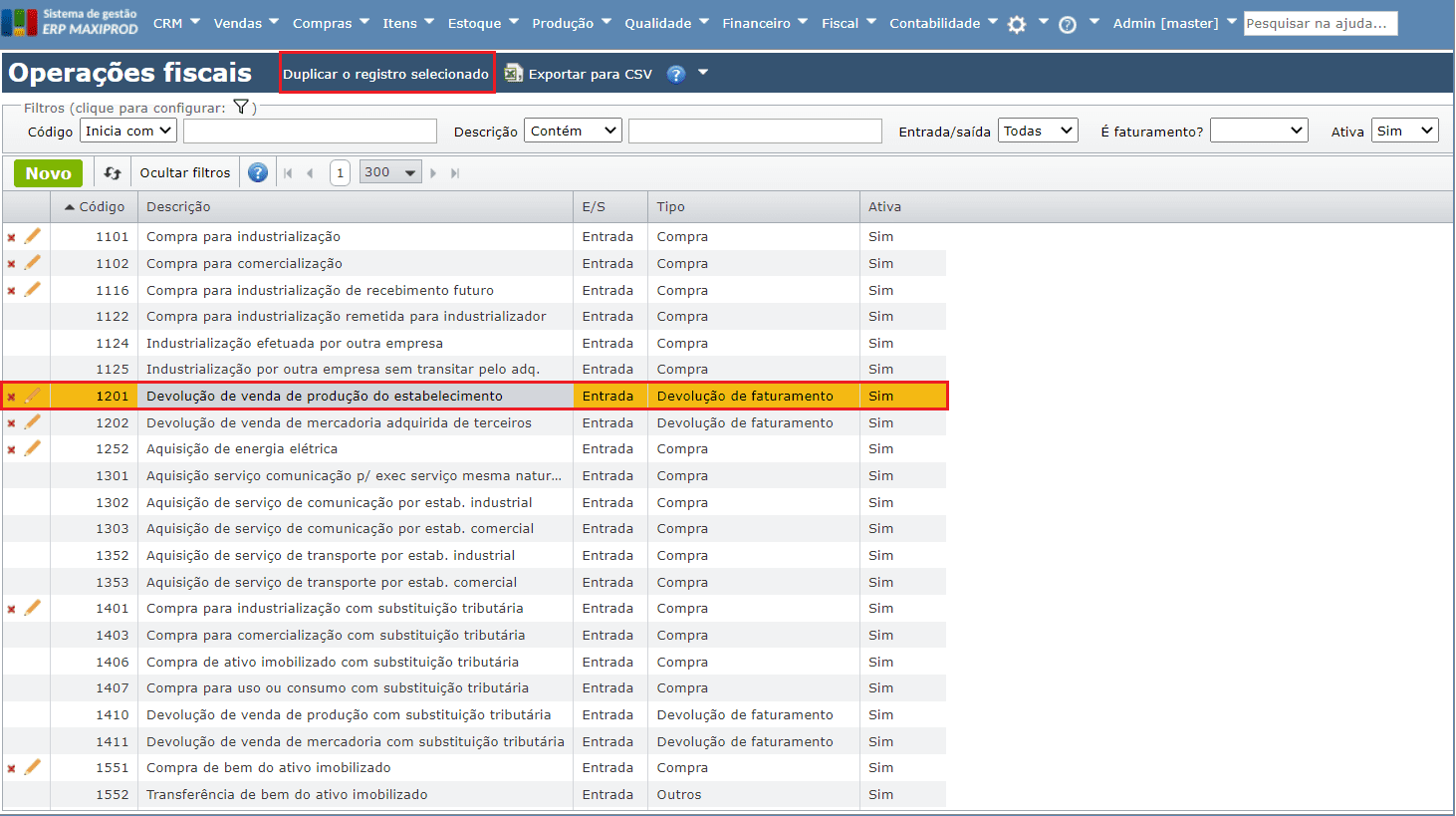
Task: Click pencil icon for record 1551
Action: (x=33, y=767)
